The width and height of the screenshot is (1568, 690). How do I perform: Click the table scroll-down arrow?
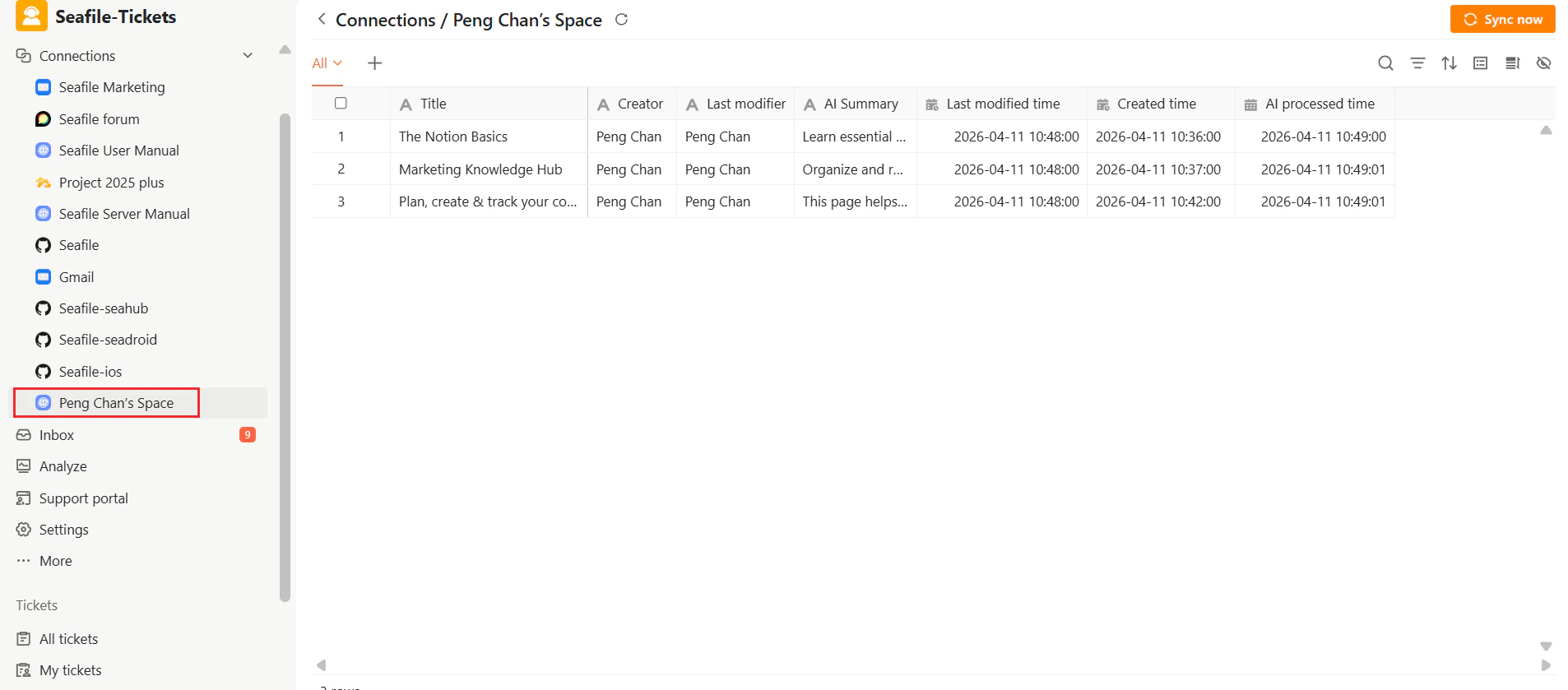click(x=1546, y=646)
